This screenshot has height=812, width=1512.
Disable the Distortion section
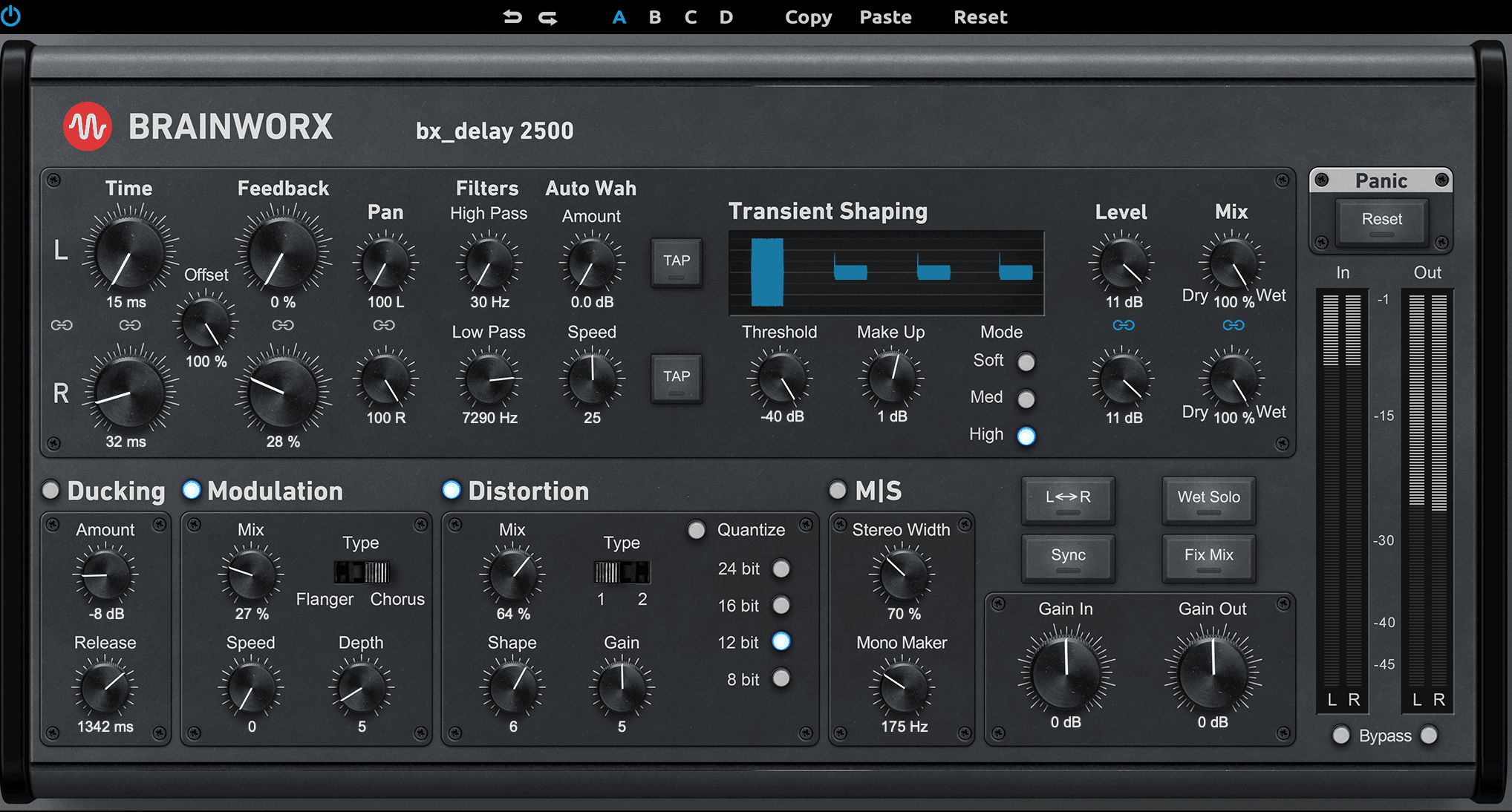coord(452,490)
